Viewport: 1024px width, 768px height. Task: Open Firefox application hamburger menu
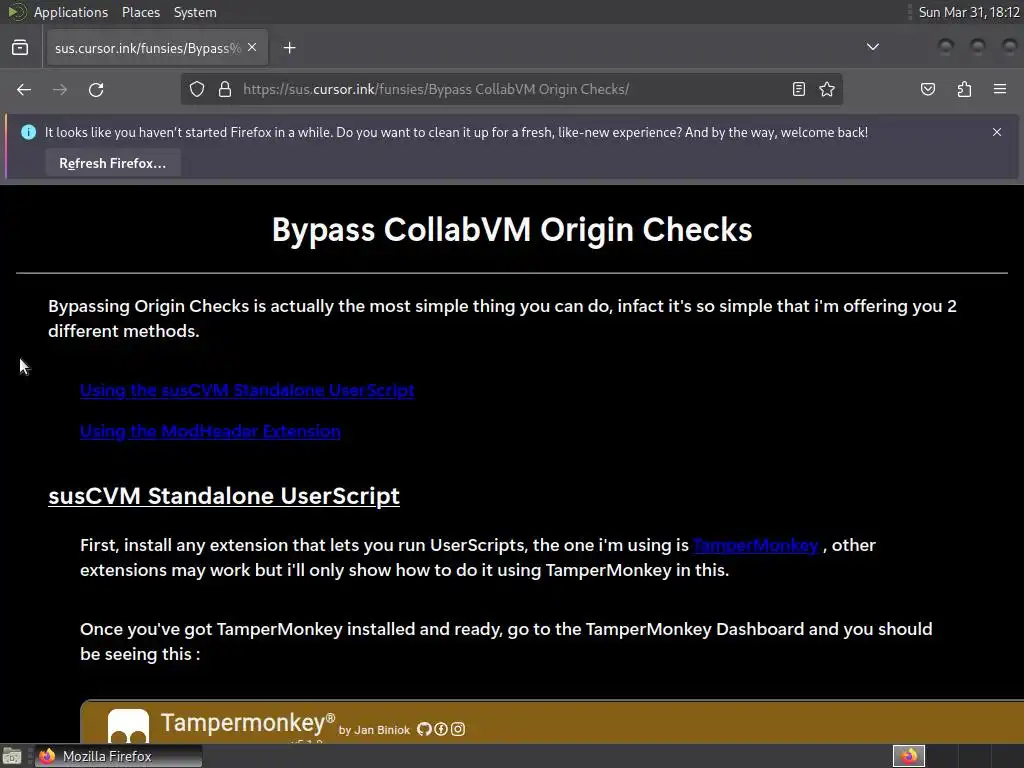1000,89
